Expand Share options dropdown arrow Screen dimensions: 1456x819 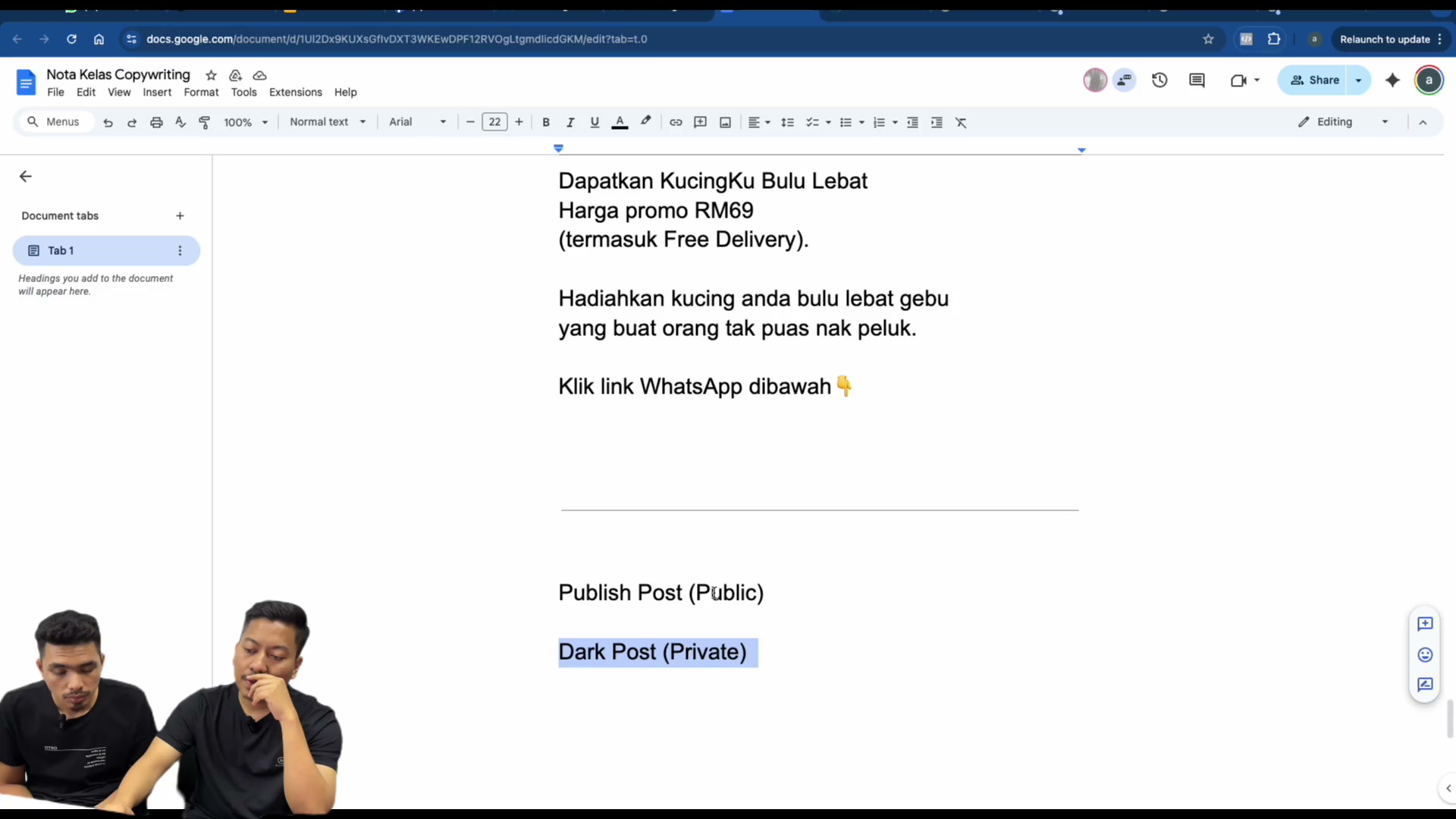coord(1358,80)
